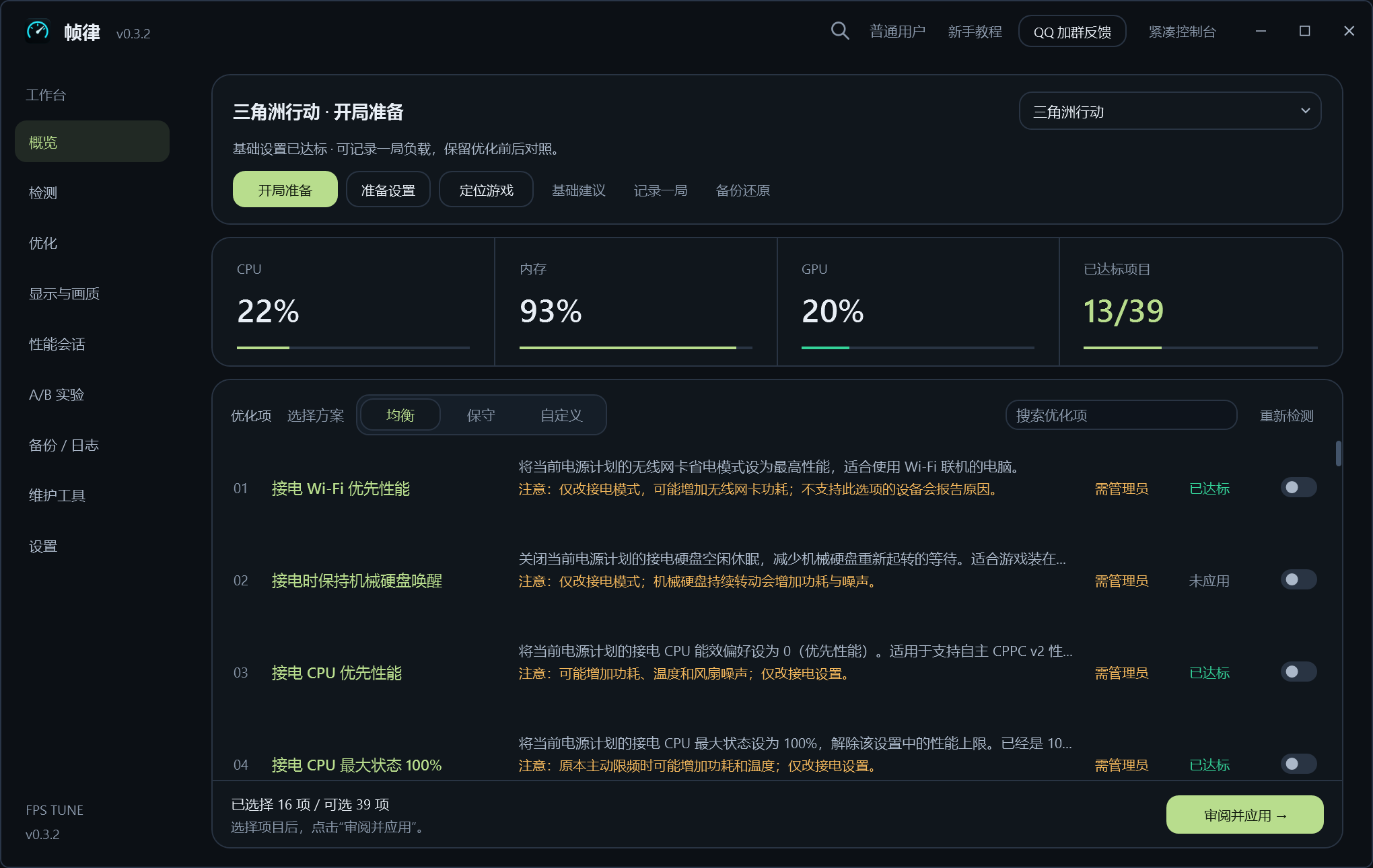
Task: Open 维护工具 in the sidebar
Action: [92, 496]
